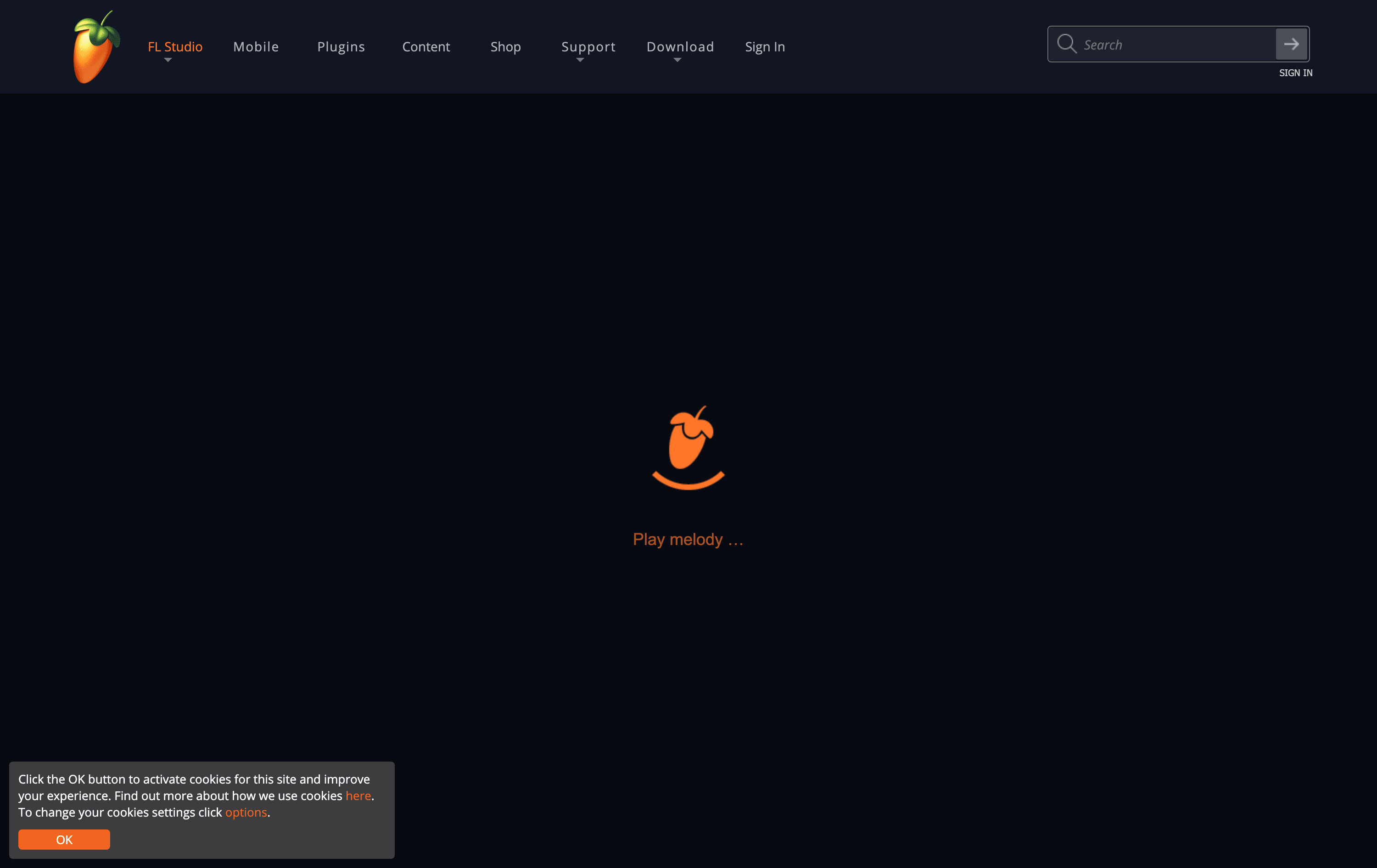Open the Content menu item

426,47
